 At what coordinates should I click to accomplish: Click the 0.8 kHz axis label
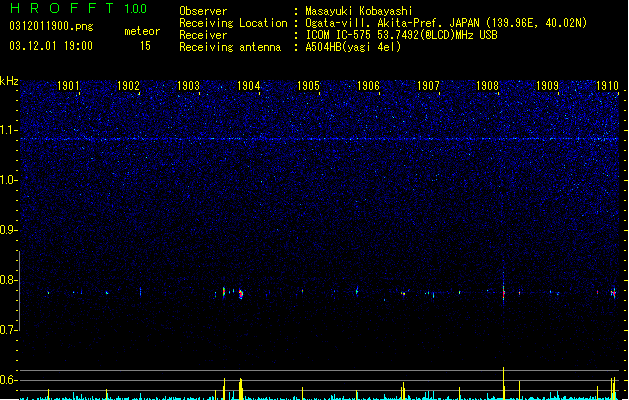[9, 280]
